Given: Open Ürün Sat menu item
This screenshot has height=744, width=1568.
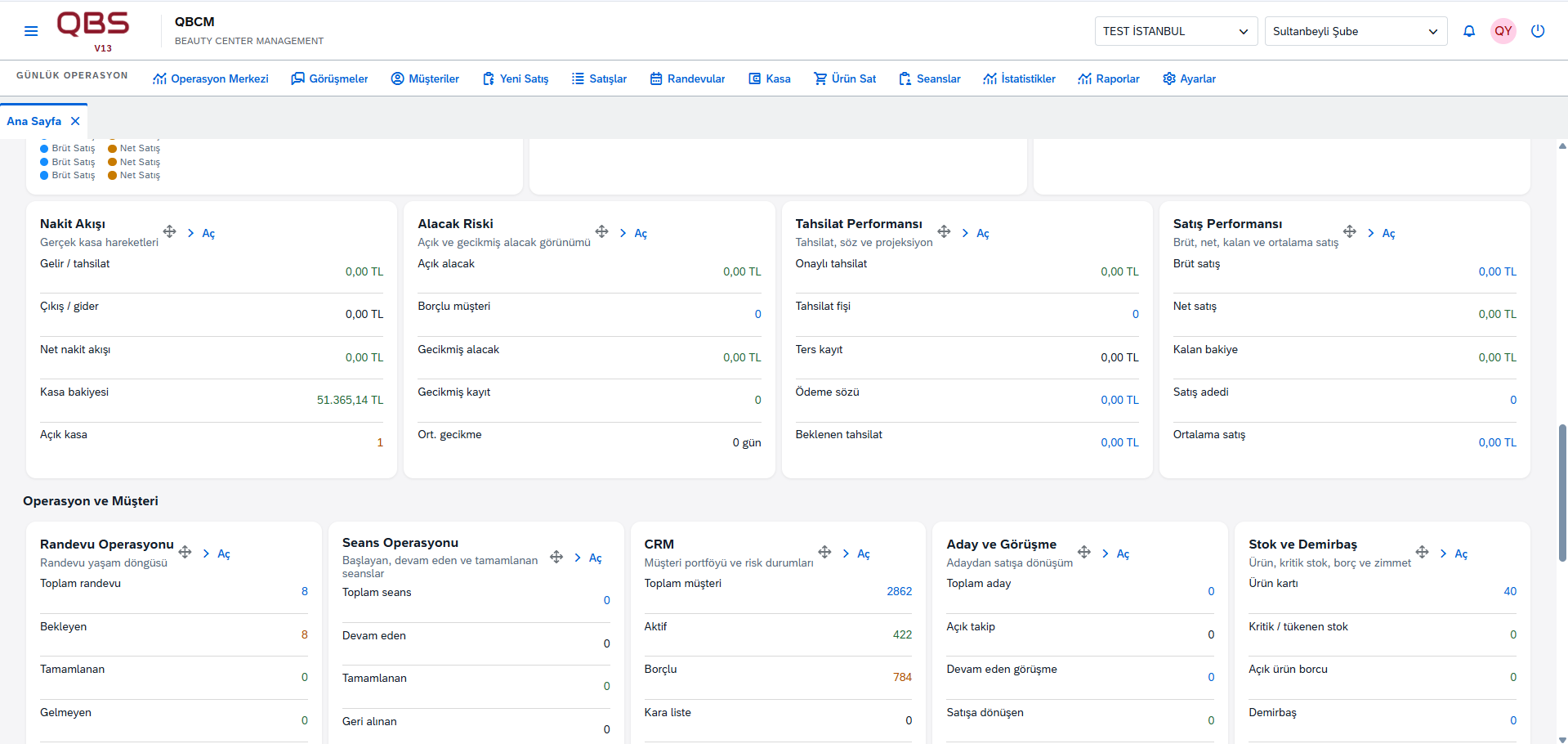Looking at the screenshot, I should pos(845,78).
